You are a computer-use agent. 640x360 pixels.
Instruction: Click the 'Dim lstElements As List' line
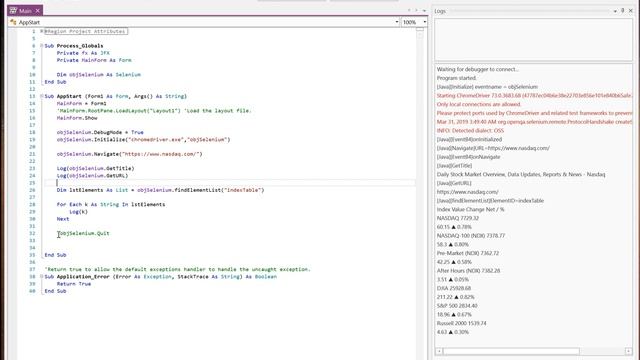pos(160,190)
